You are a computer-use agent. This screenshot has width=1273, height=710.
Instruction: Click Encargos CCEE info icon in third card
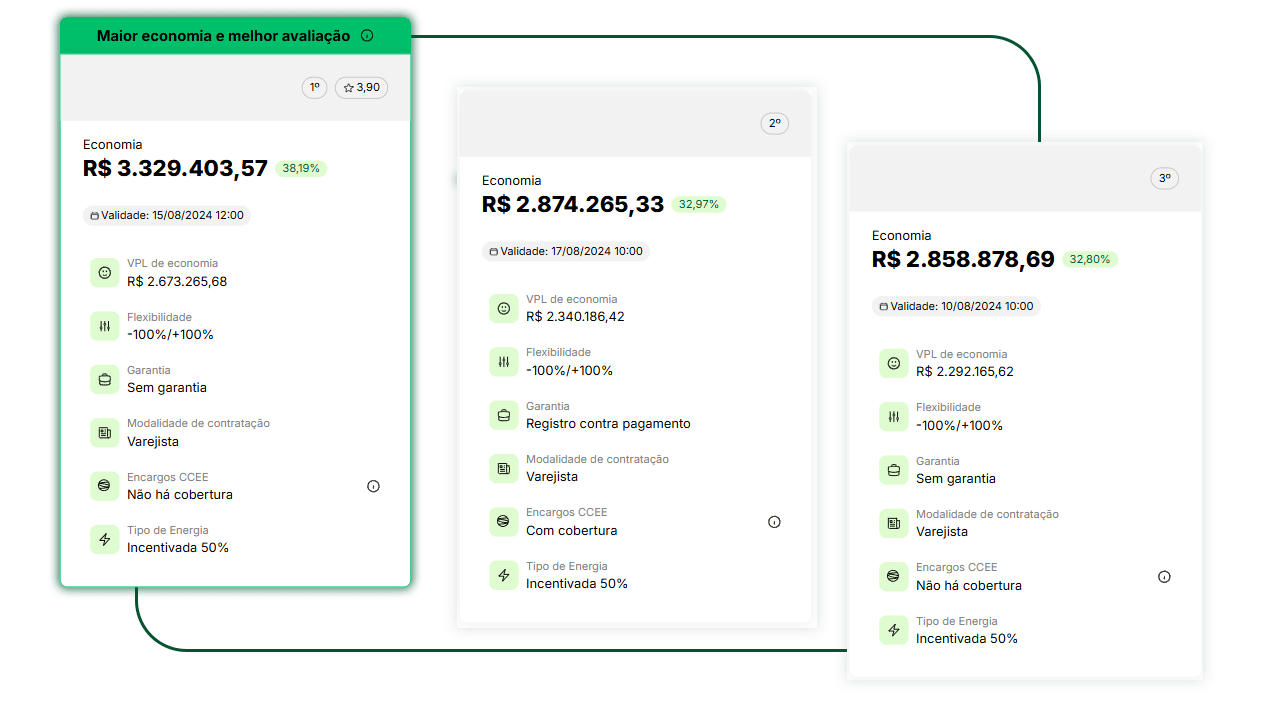(x=1164, y=577)
